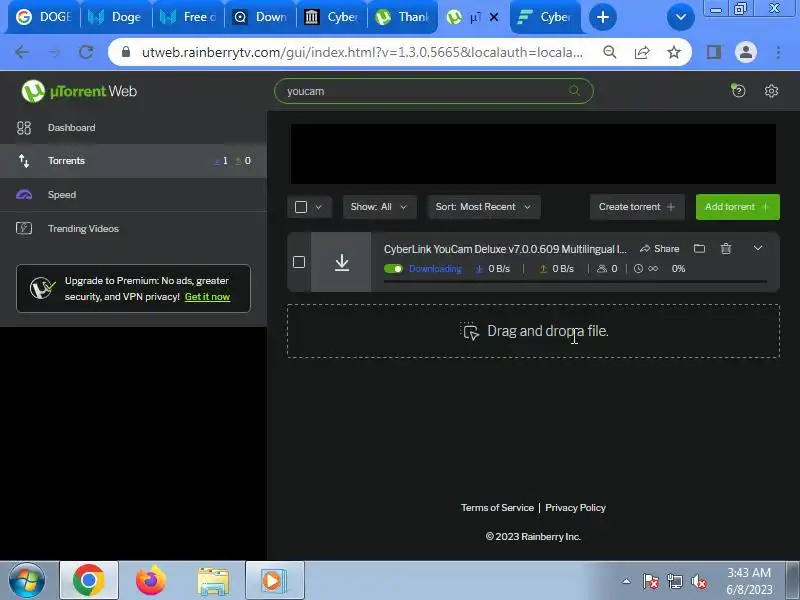Viewport: 800px width, 600px height.
Task: Open Speed in the sidebar
Action: 133,195
